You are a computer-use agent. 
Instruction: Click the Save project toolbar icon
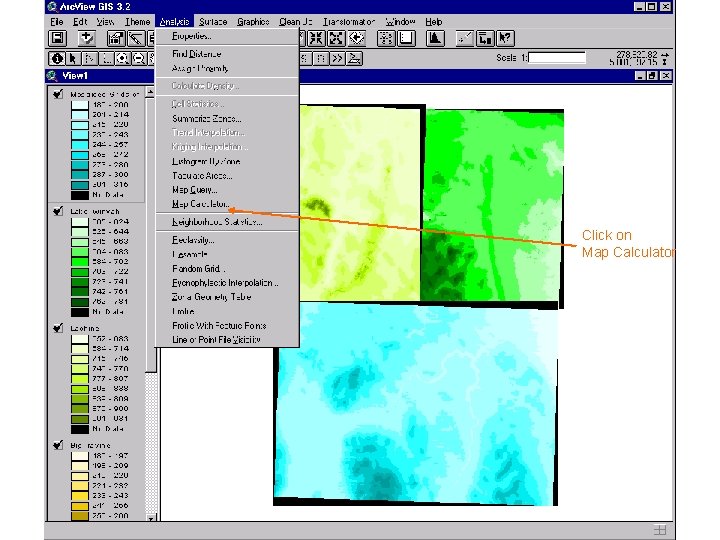58,39
